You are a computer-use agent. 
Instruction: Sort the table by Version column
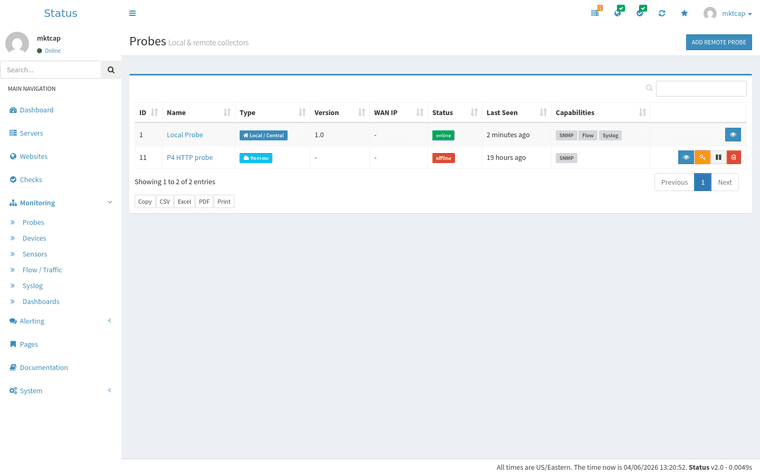click(x=340, y=112)
